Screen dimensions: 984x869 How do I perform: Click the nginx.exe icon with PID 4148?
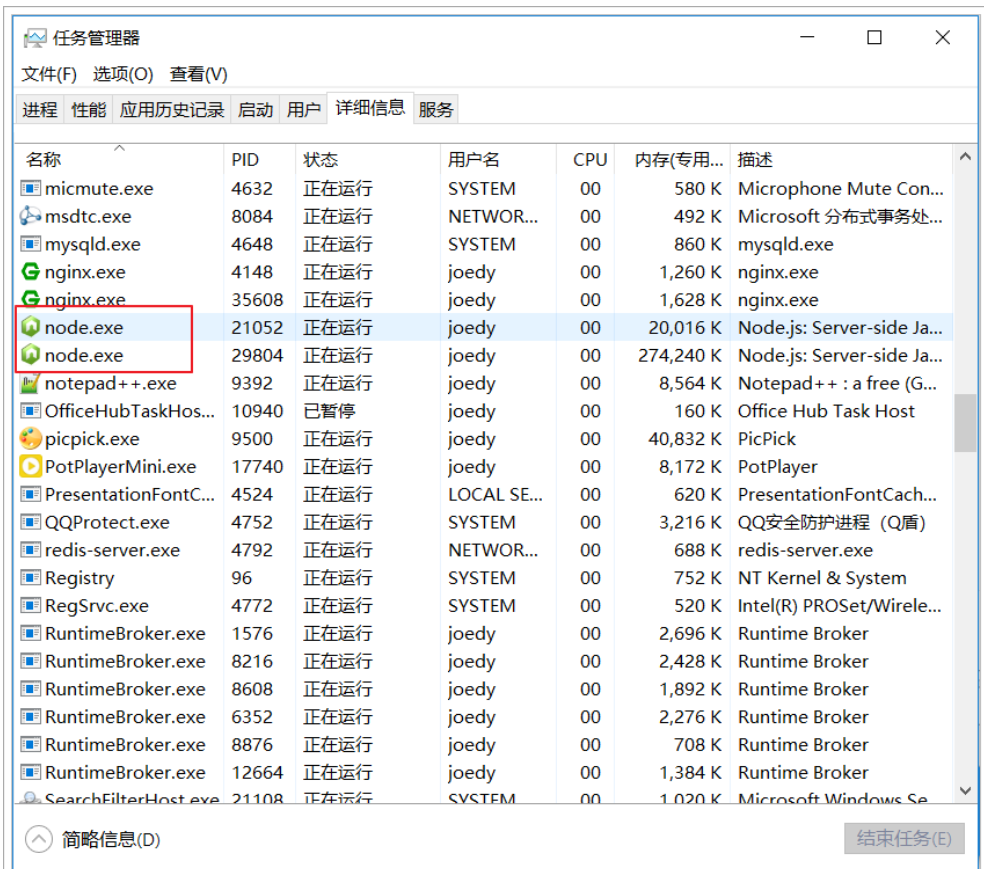[x=31, y=272]
